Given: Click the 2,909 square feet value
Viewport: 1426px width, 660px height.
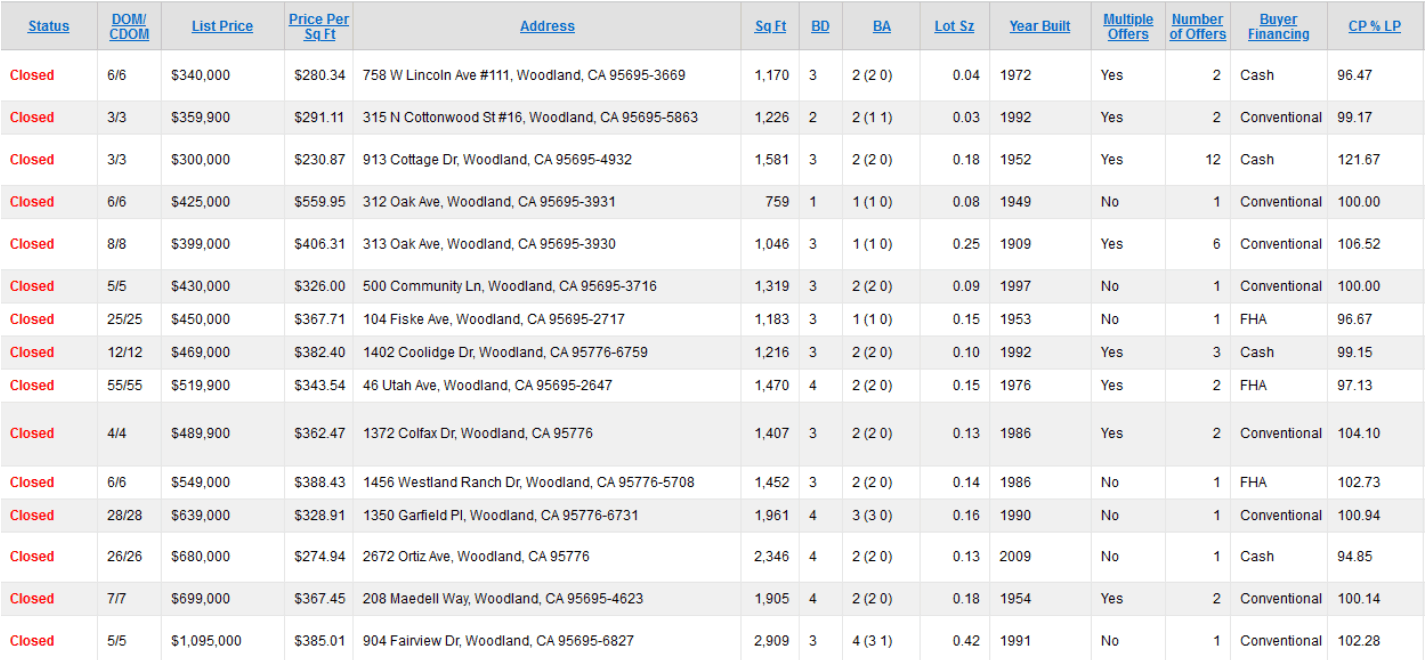Looking at the screenshot, I should [771, 640].
